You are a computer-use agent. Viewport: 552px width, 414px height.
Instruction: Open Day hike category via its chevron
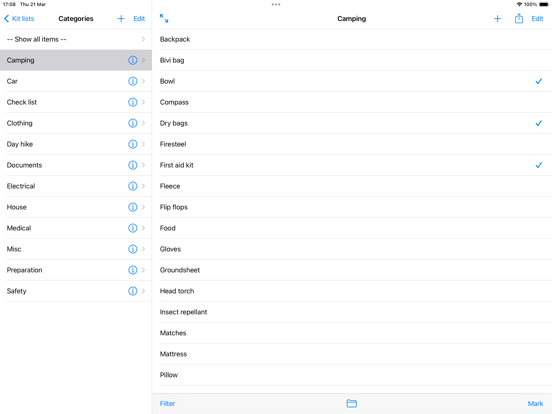tap(143, 144)
